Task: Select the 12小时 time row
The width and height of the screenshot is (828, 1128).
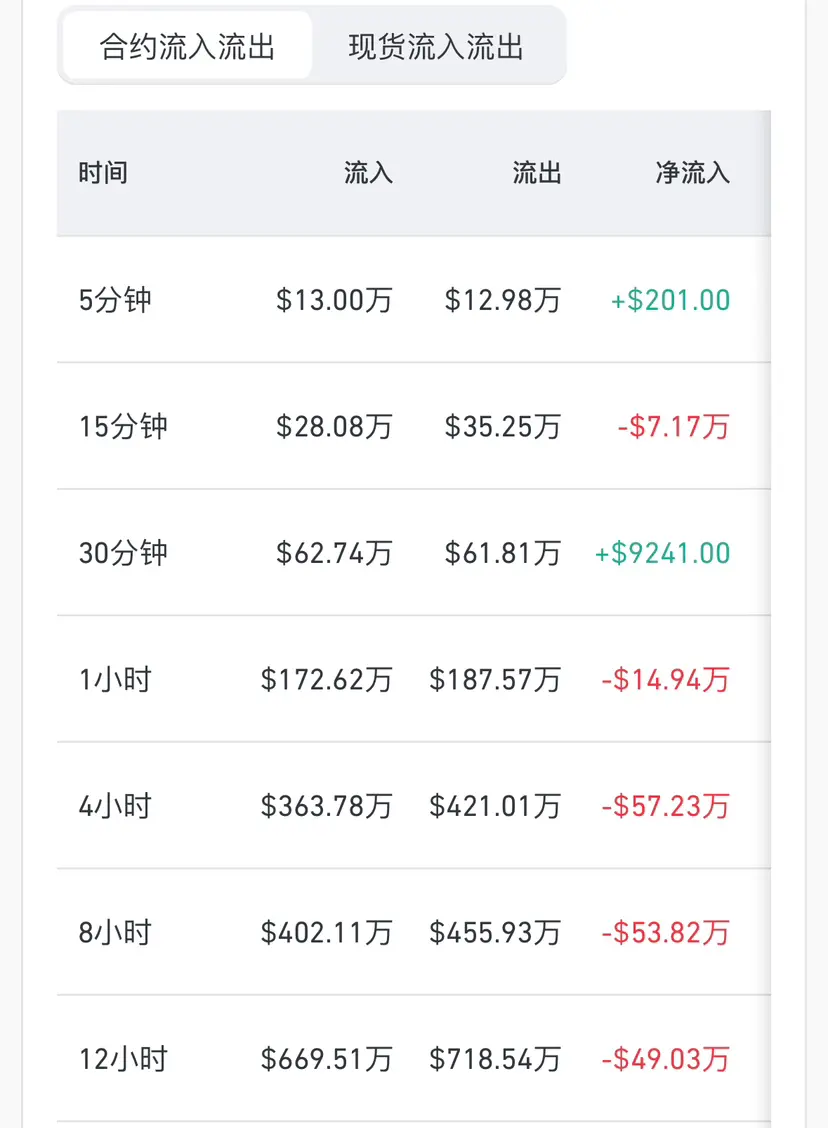Action: [123, 1059]
